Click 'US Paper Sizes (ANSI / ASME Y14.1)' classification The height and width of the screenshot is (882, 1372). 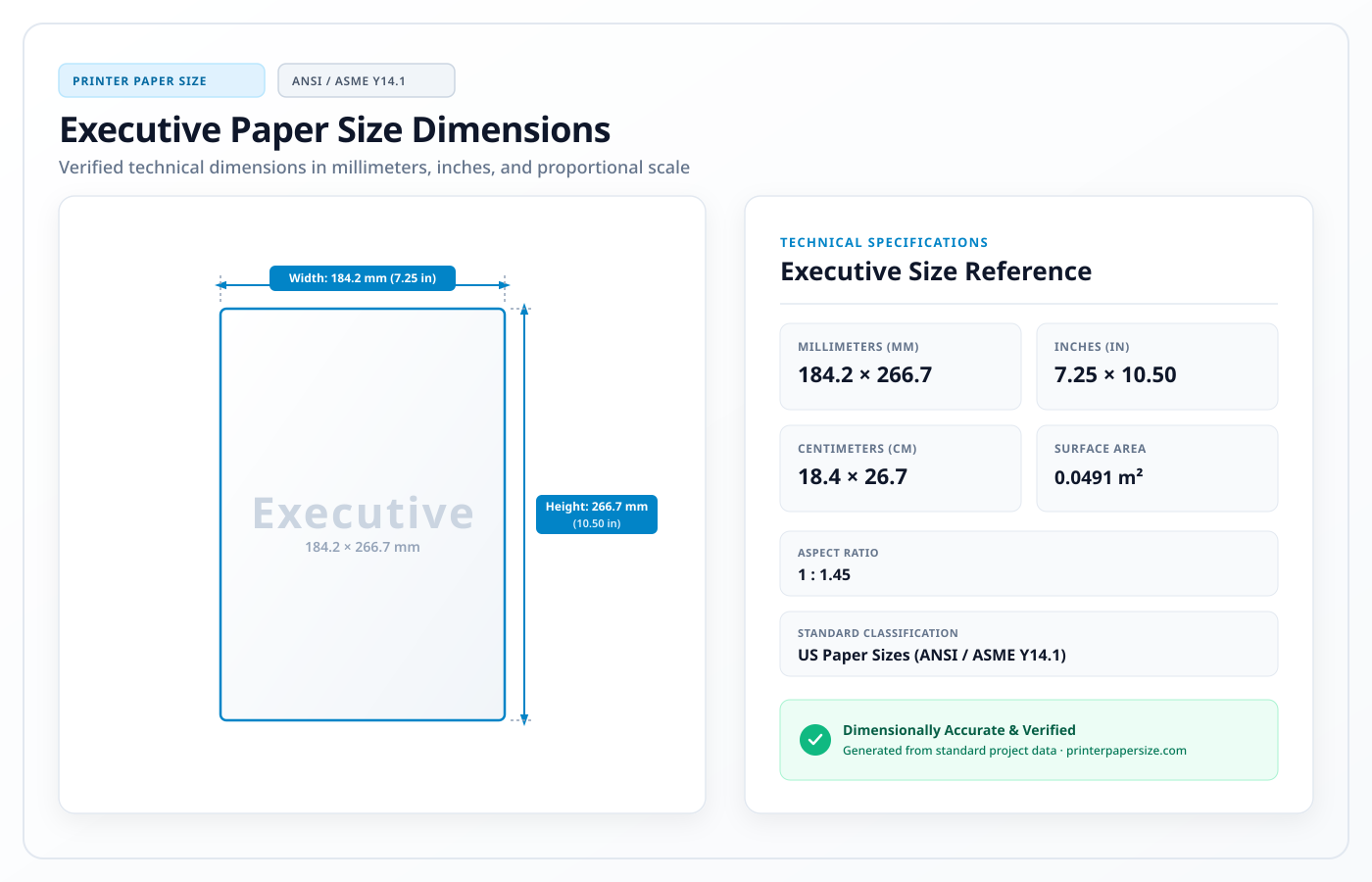tap(932, 656)
